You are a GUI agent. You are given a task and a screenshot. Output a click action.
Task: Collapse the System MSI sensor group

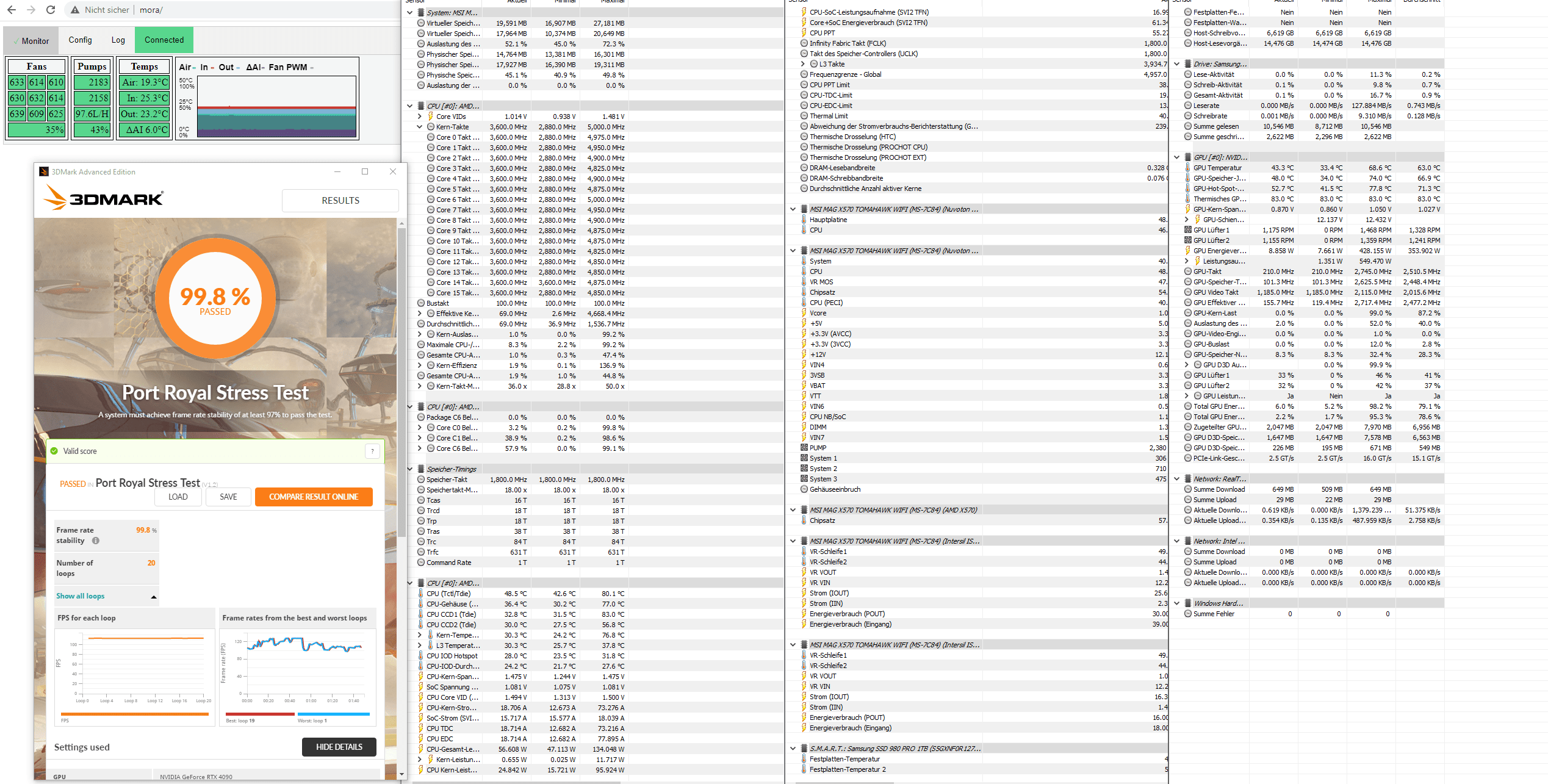pos(410,12)
